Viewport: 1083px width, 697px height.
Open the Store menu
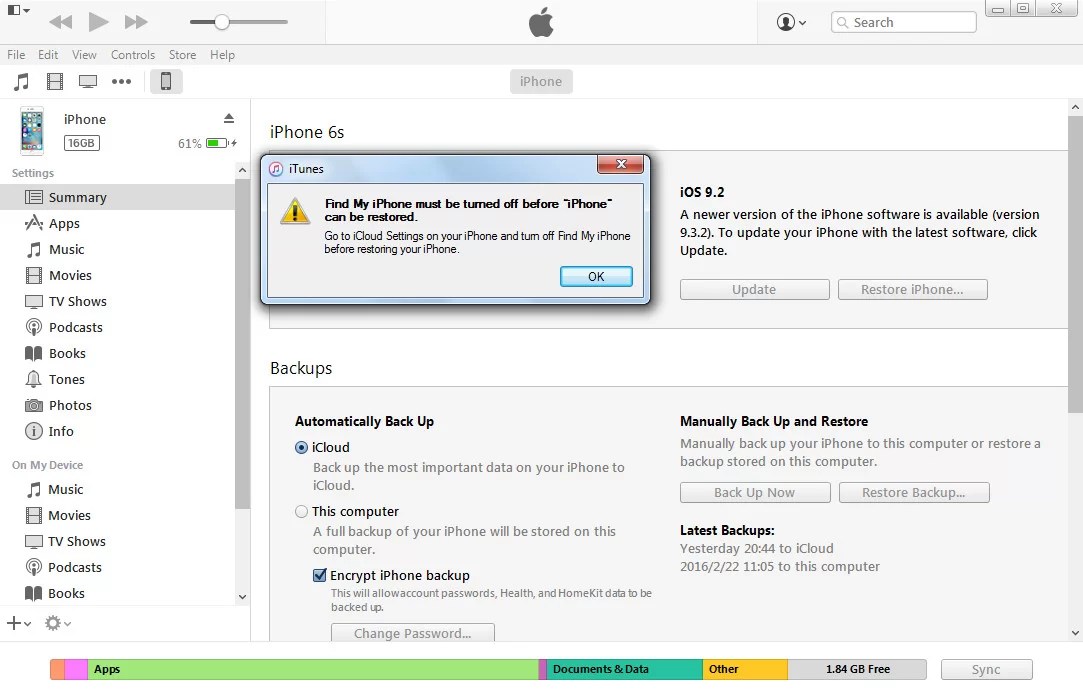coord(182,55)
